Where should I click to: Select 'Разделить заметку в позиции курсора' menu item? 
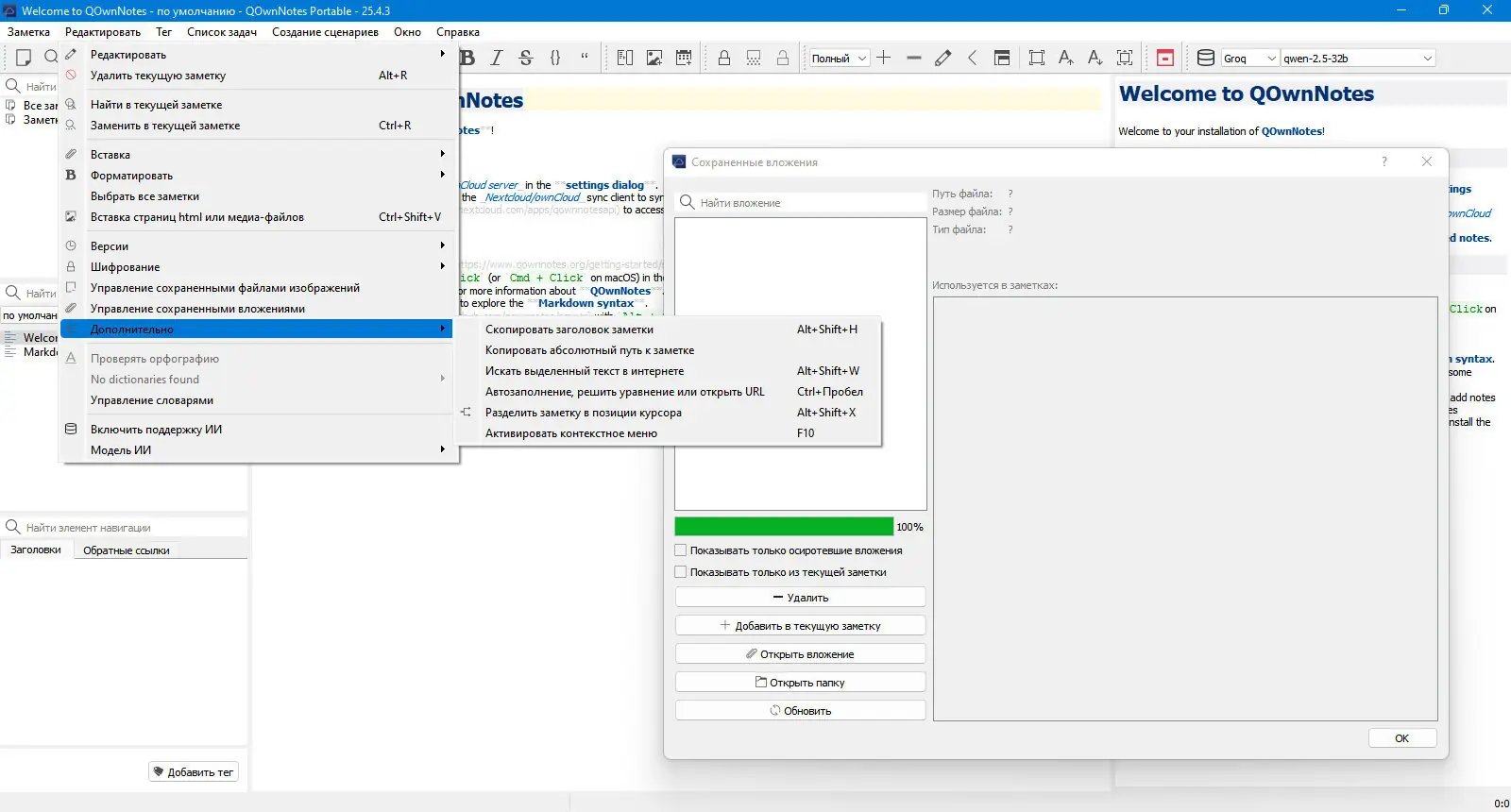coord(583,413)
